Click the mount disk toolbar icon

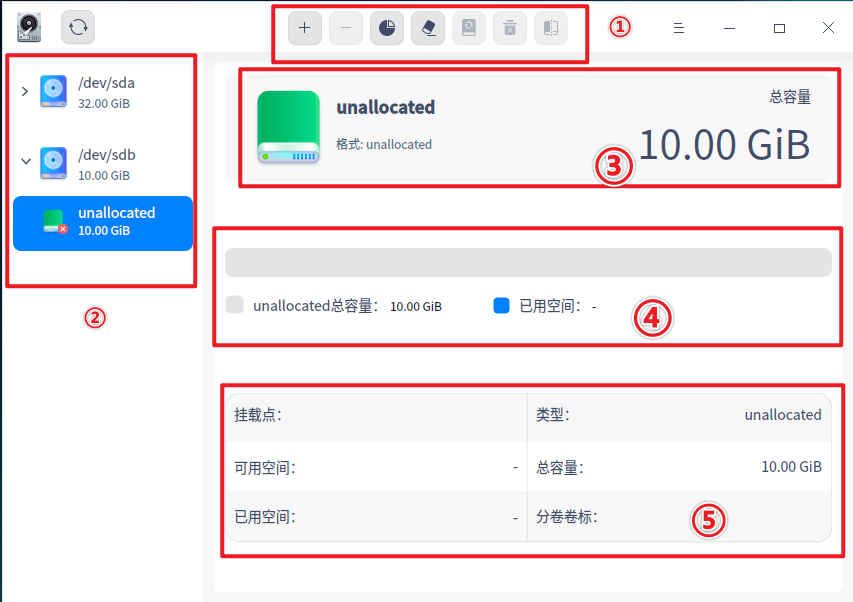pos(468,29)
